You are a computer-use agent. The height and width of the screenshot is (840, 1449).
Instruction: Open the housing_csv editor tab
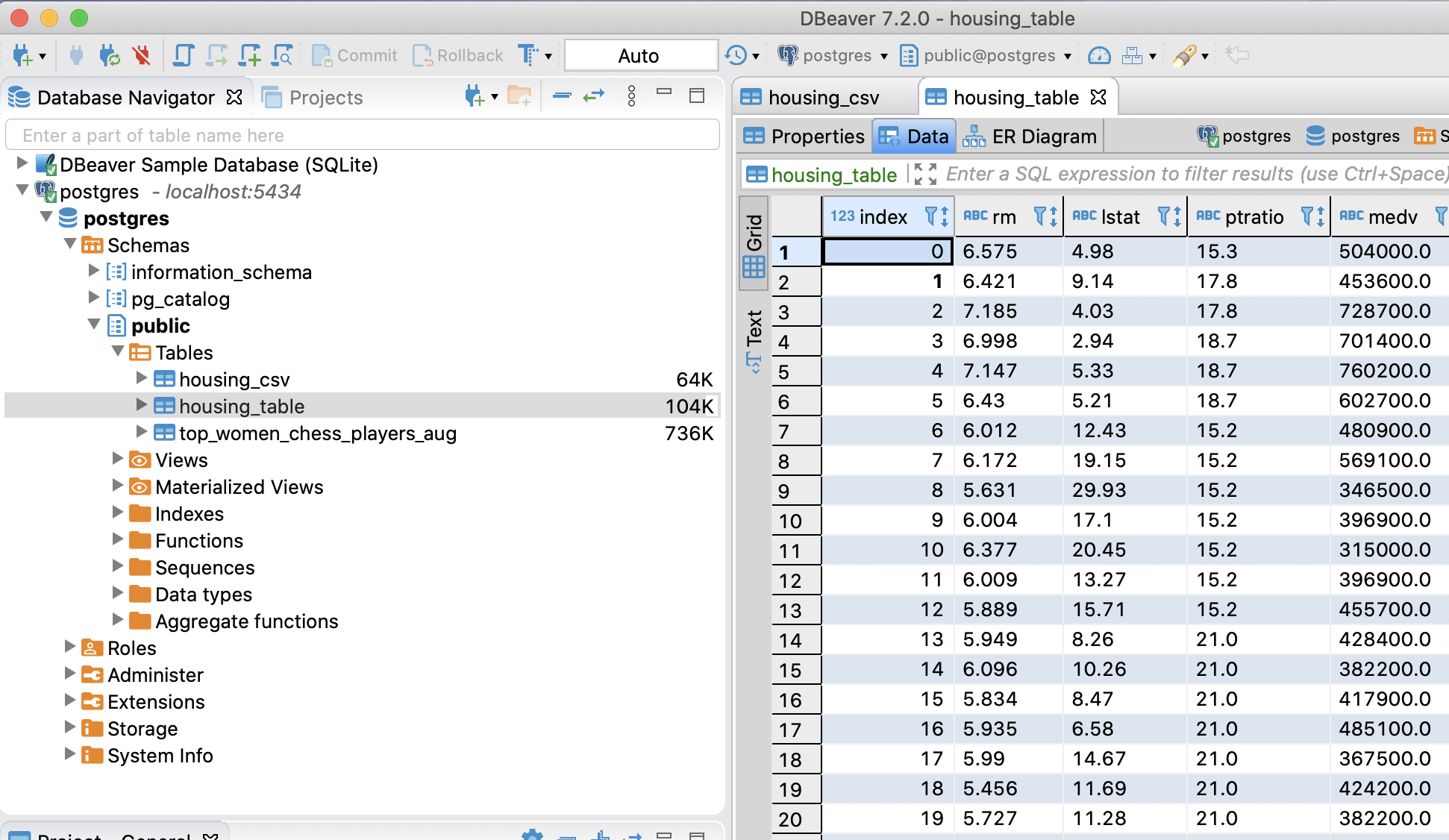(822, 98)
